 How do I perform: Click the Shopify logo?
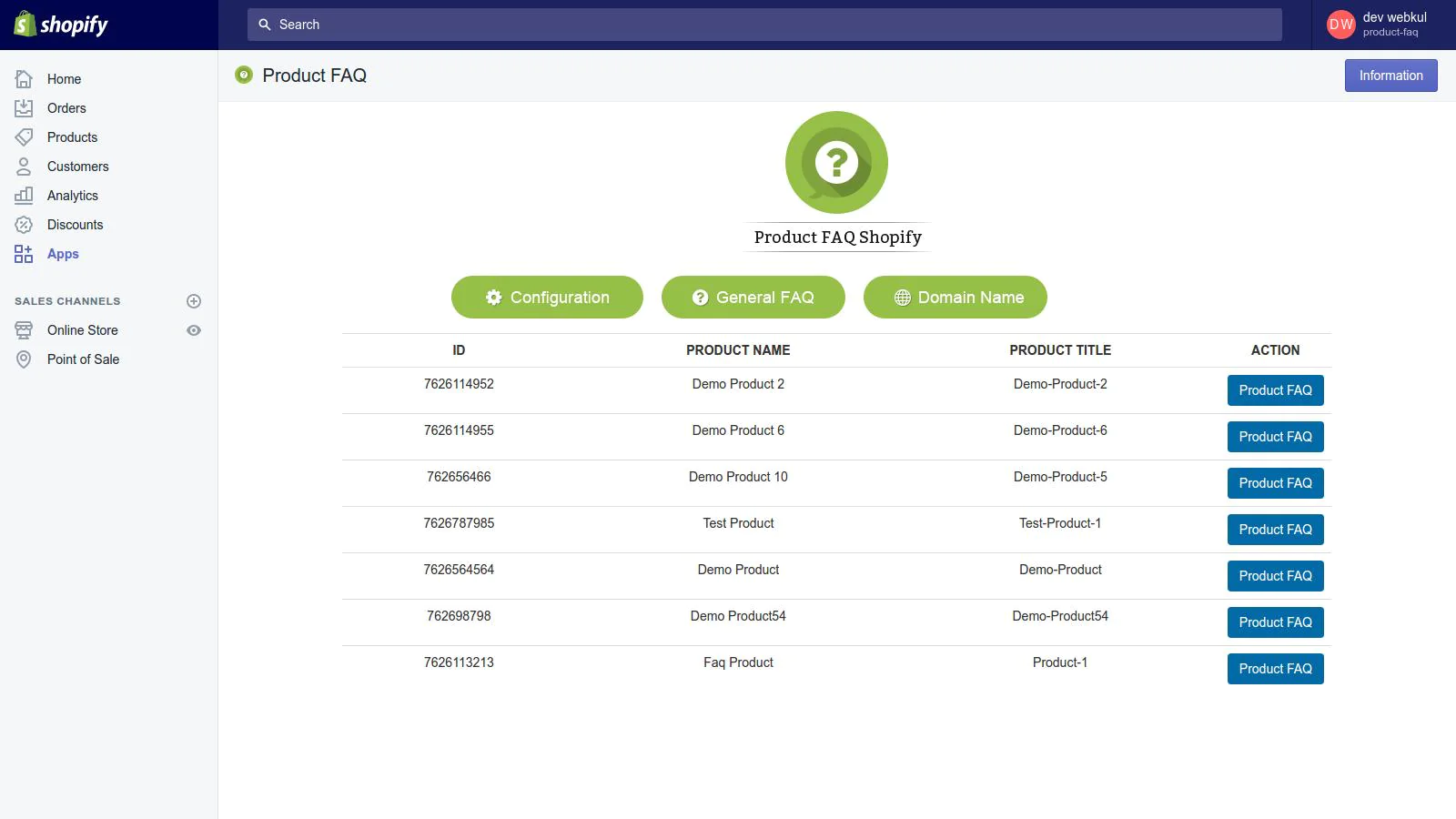coord(61,25)
